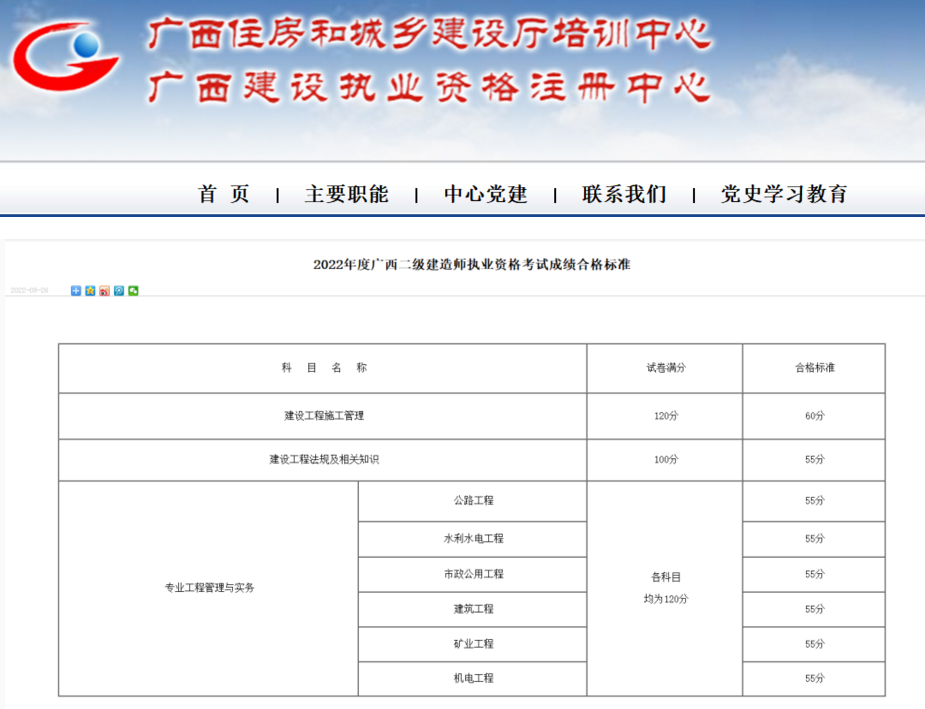Share to QZone with the star icon

click(90, 291)
